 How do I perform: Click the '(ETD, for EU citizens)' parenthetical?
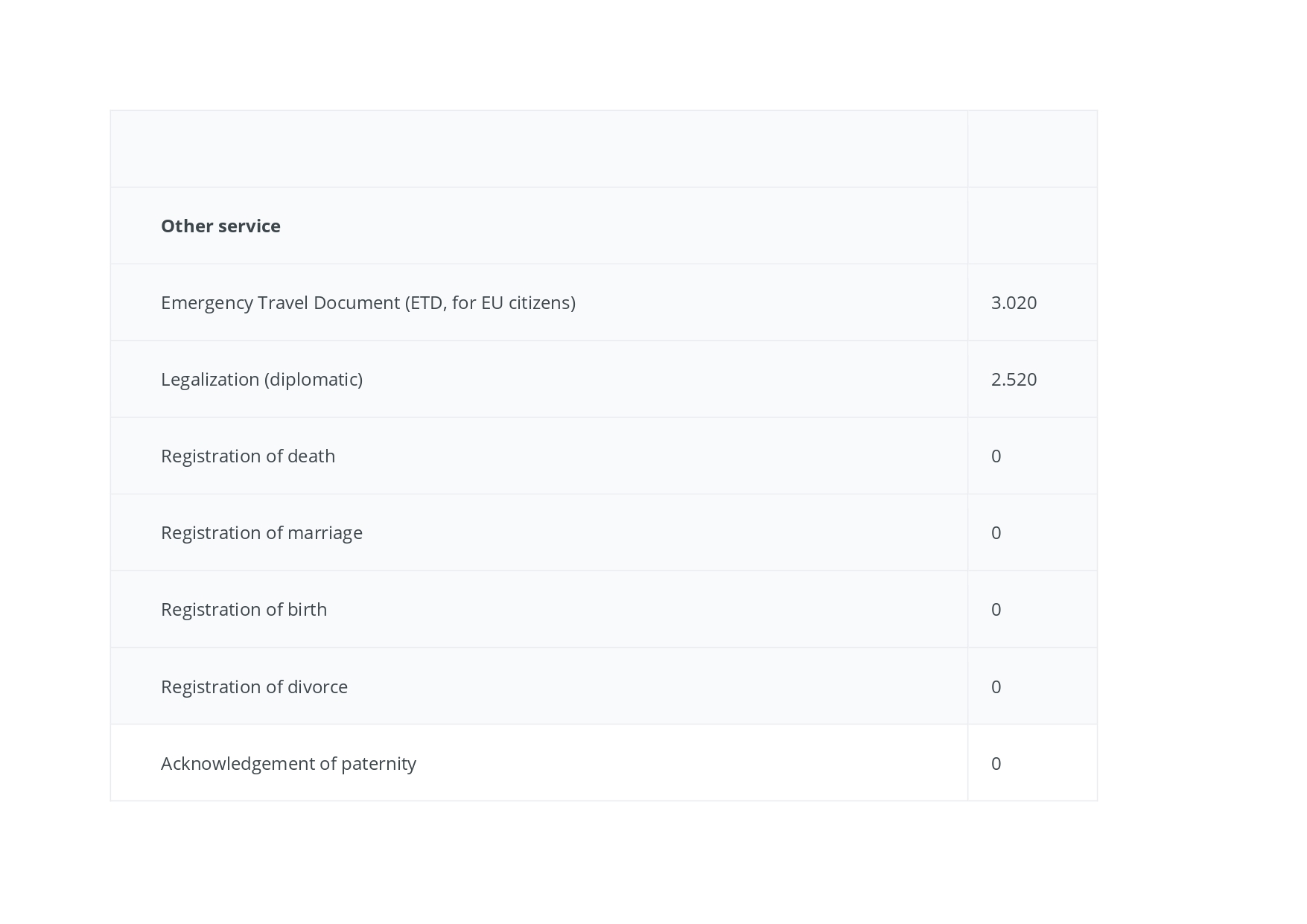coord(490,302)
